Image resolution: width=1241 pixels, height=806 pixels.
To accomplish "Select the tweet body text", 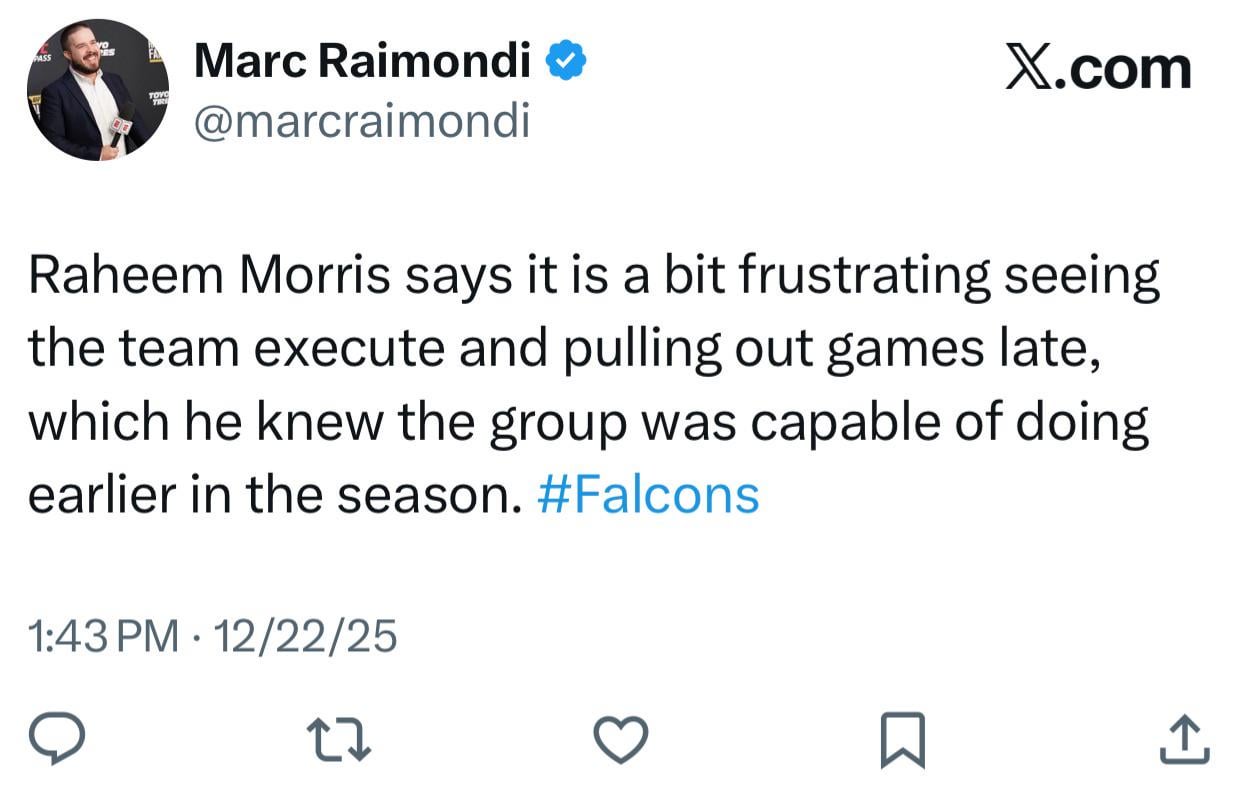I will 590,382.
